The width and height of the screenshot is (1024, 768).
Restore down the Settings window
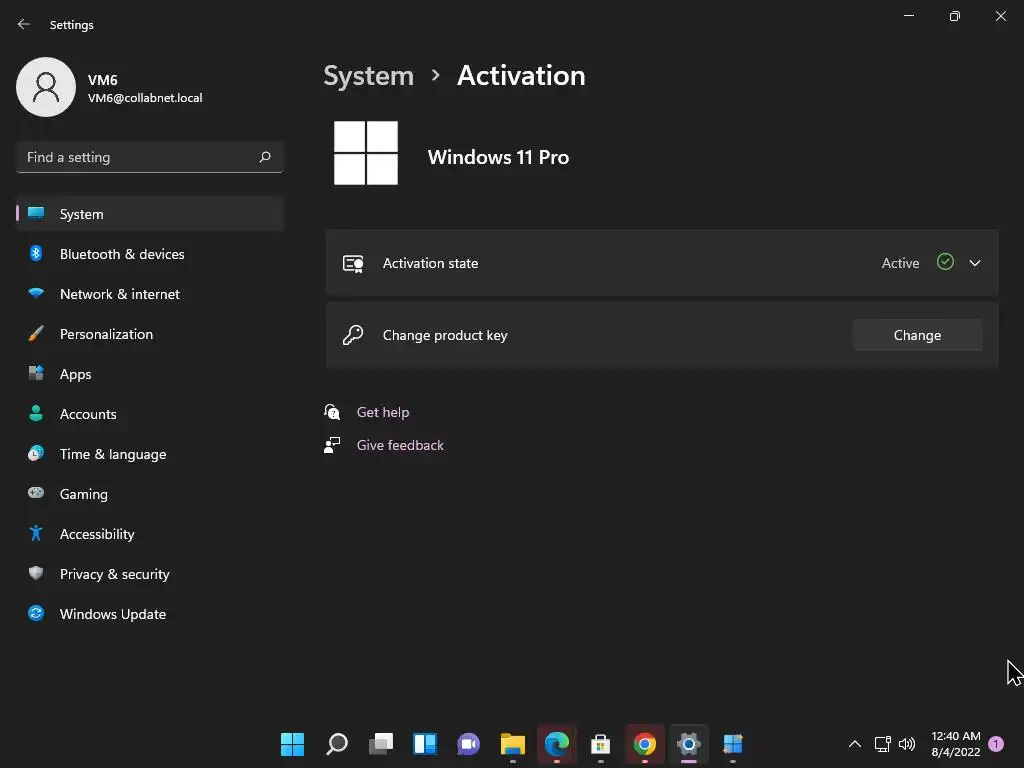tap(955, 16)
